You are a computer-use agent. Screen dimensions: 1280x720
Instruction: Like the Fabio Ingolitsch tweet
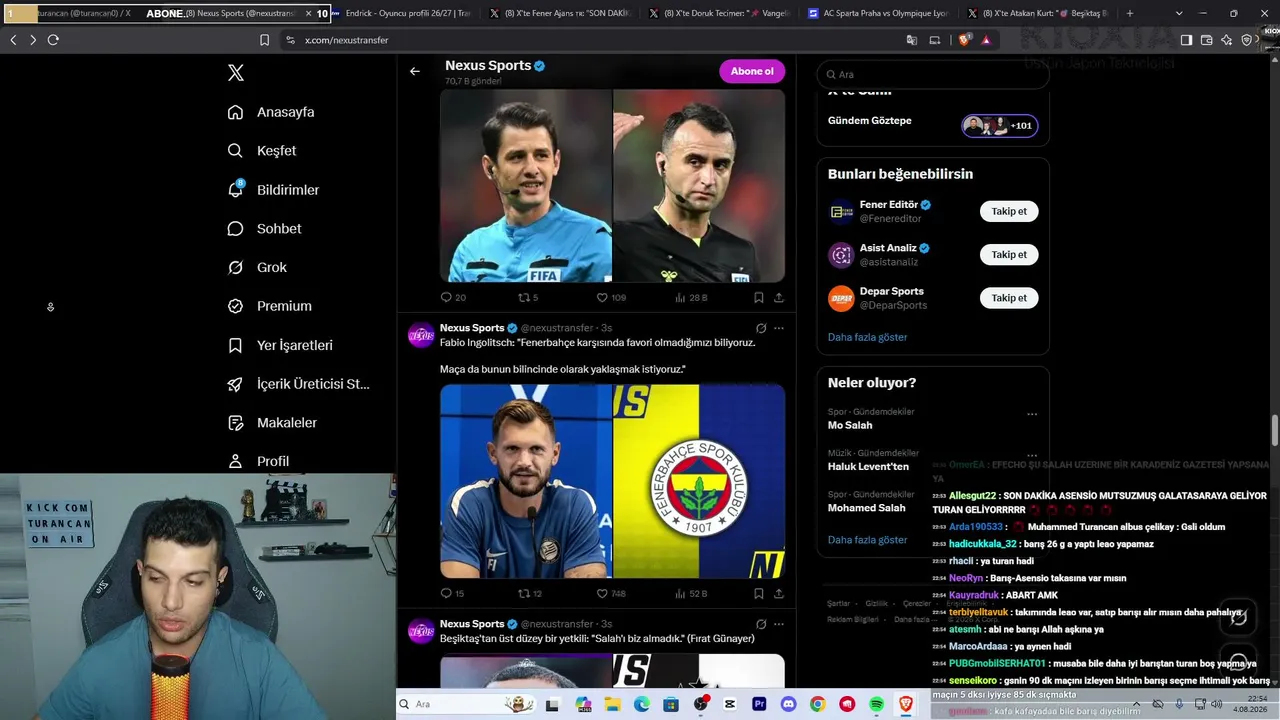tap(611, 593)
